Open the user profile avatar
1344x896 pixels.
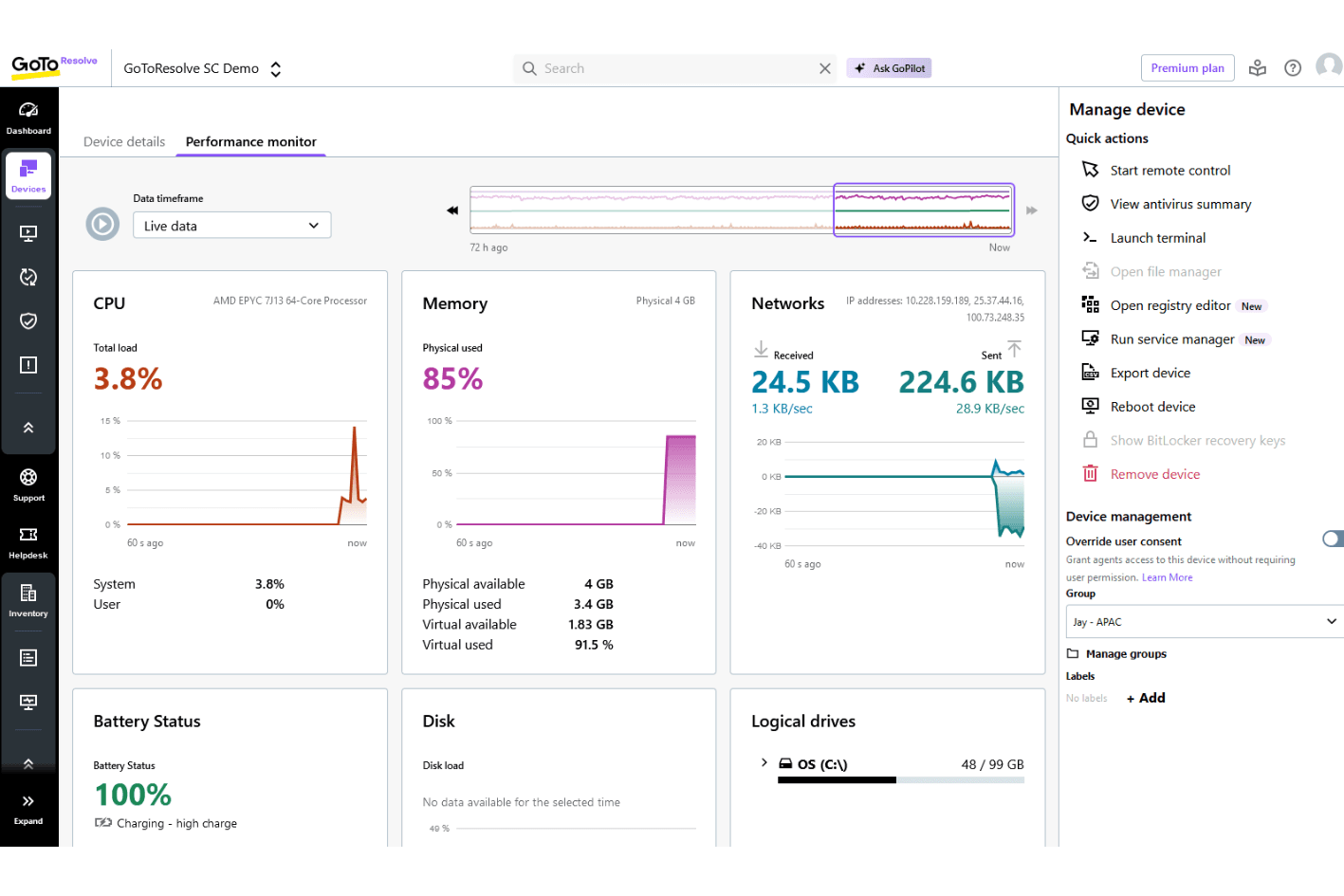click(1329, 67)
